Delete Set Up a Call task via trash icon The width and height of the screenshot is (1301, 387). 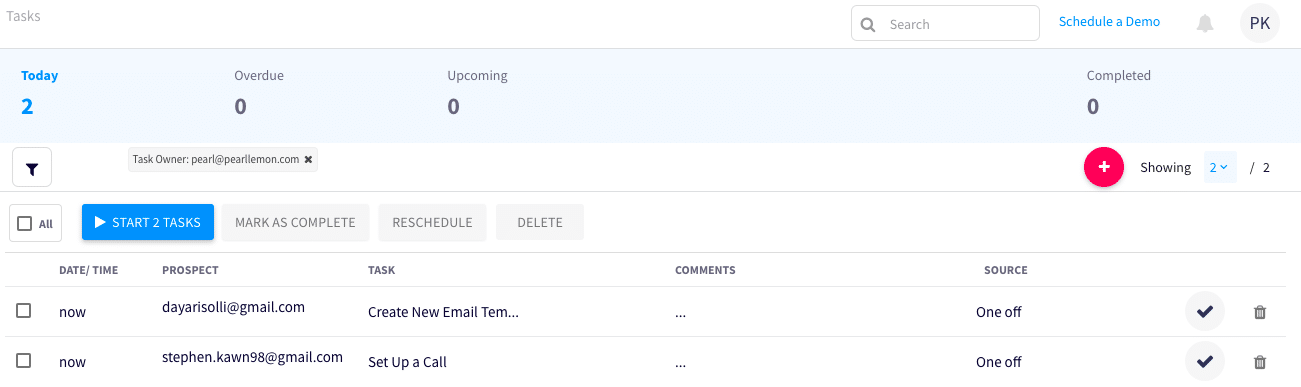click(1260, 362)
